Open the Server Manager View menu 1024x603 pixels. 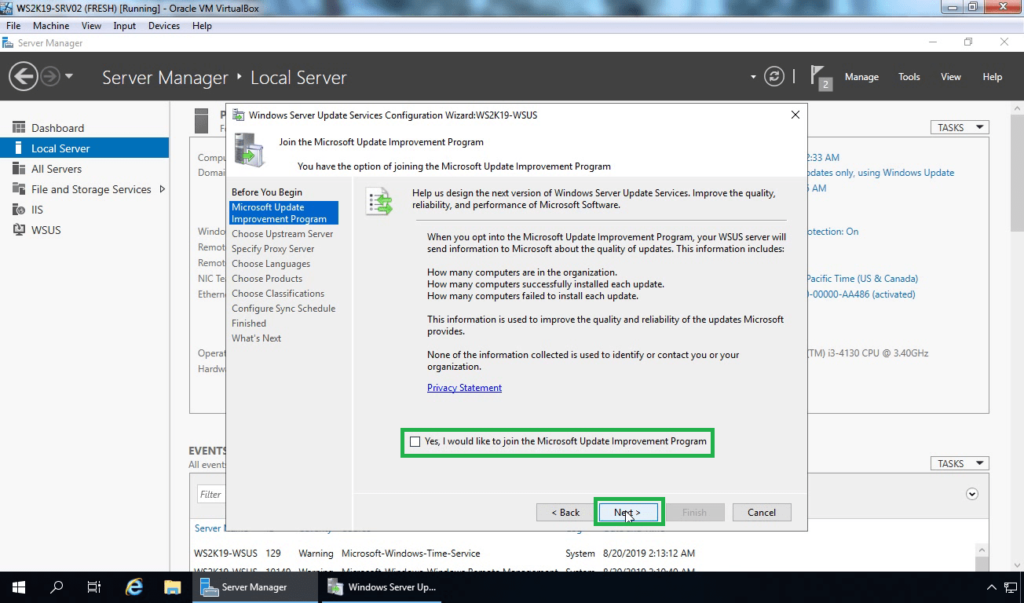[x=950, y=76]
